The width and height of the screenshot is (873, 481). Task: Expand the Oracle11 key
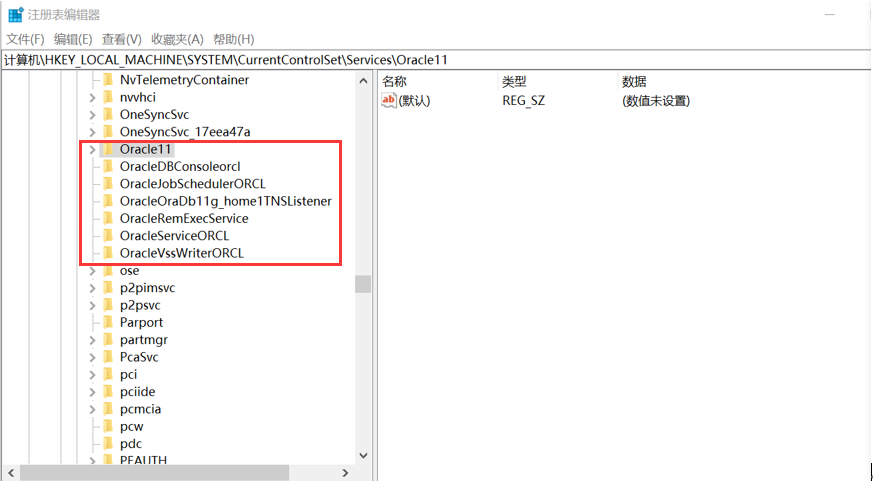(x=92, y=149)
